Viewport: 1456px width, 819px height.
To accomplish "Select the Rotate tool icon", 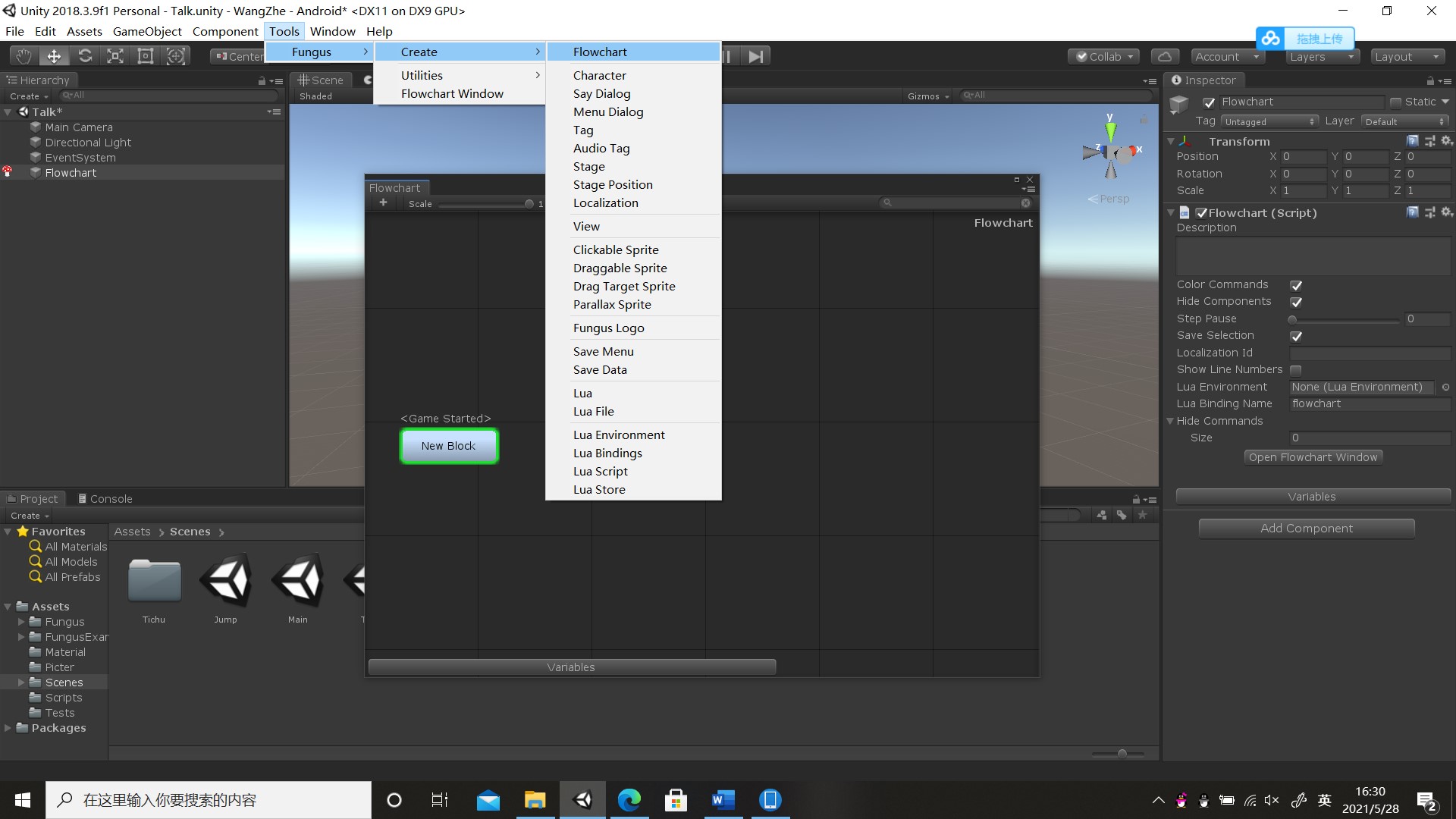I will tap(85, 56).
